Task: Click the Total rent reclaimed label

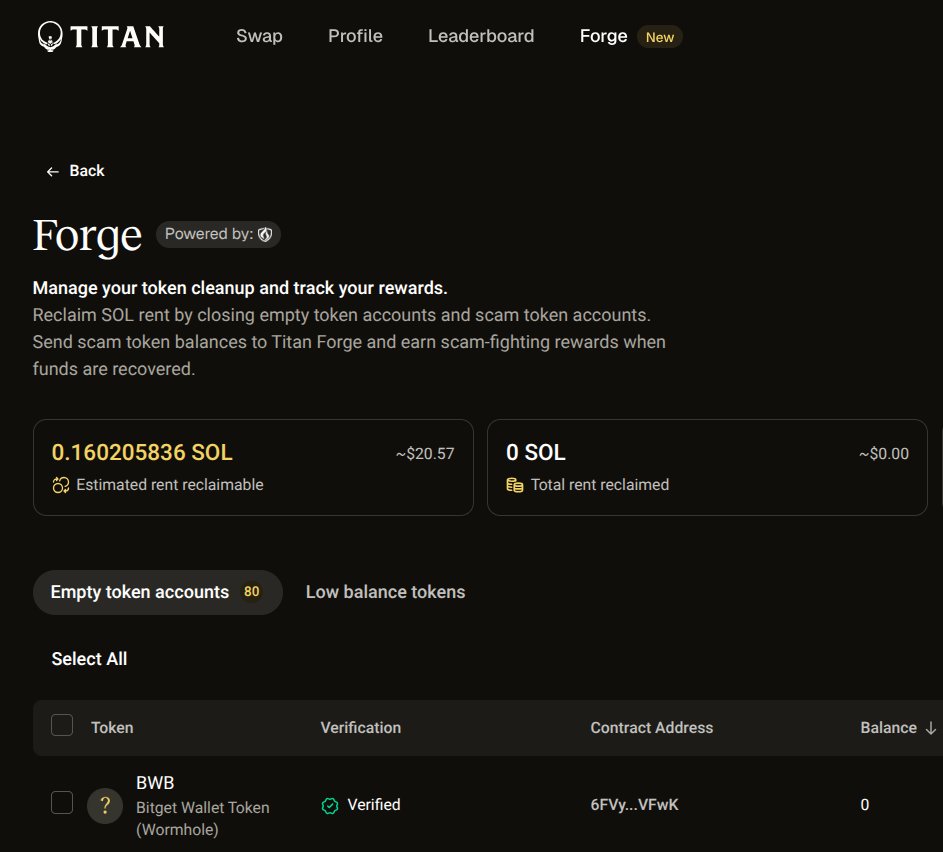Action: click(600, 485)
